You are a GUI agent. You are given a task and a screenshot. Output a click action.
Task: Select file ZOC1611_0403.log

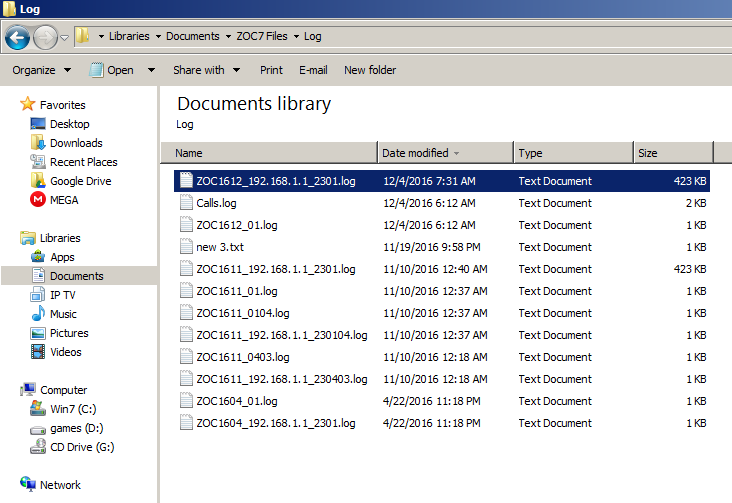click(x=442, y=357)
